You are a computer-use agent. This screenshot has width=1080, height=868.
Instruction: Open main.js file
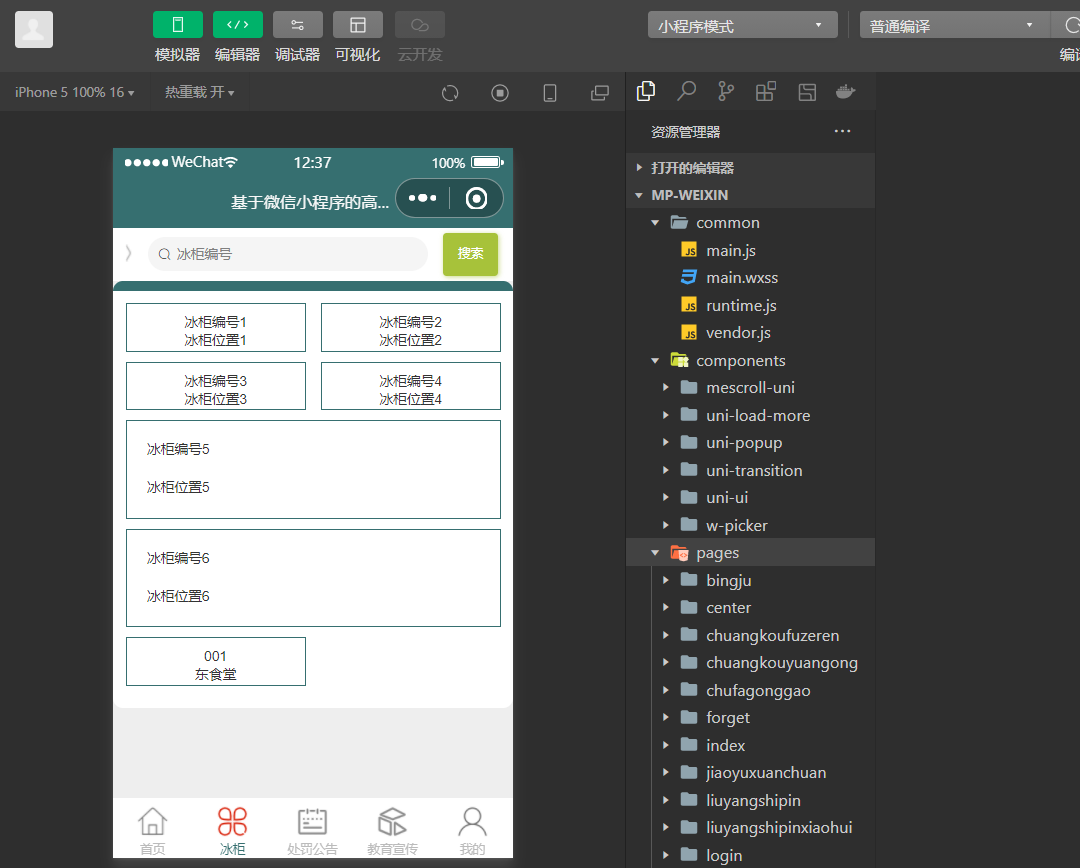(x=751, y=250)
